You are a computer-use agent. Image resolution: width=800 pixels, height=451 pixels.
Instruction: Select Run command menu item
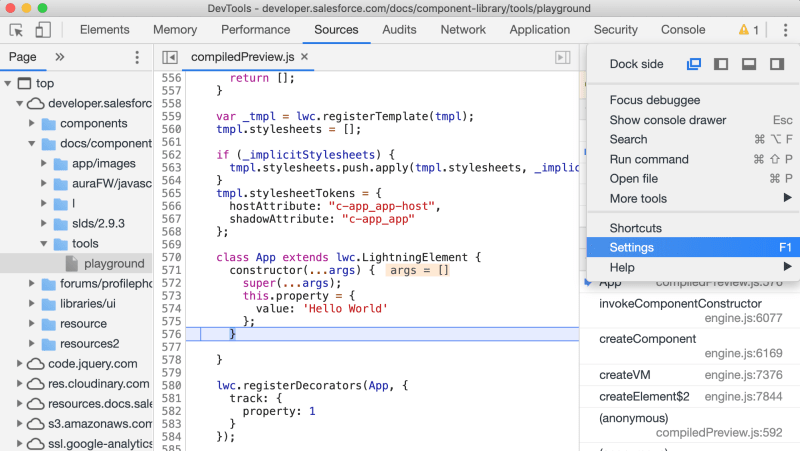(x=693, y=159)
